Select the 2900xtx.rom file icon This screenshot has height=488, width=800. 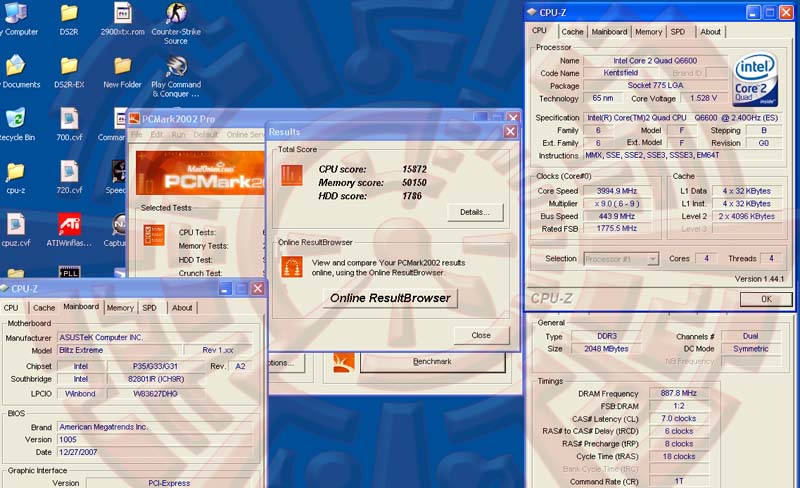point(122,13)
